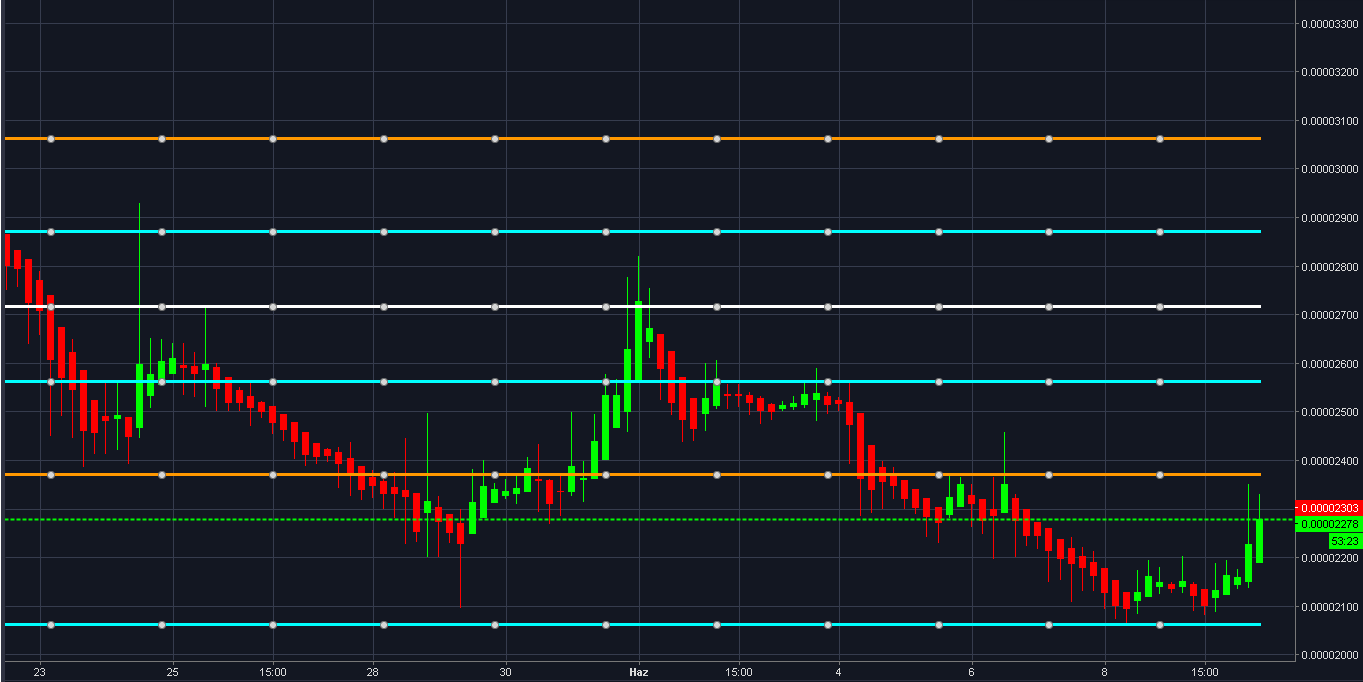
Task: Select the cyan line near 0.00002900
Action: coord(633,232)
